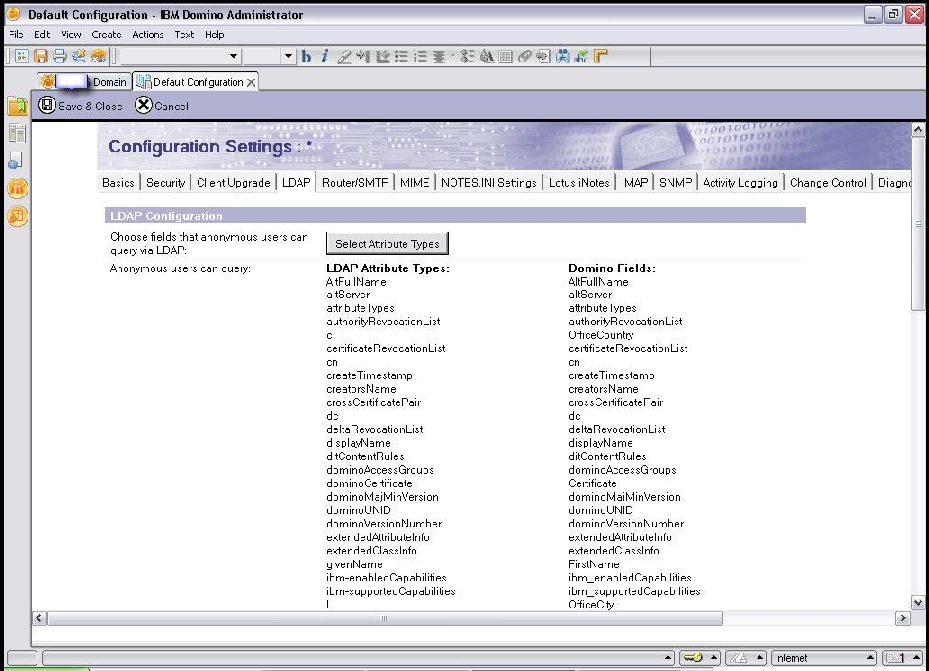929x671 pixels.
Task: Insert a table using the table icon
Action: click(x=505, y=56)
